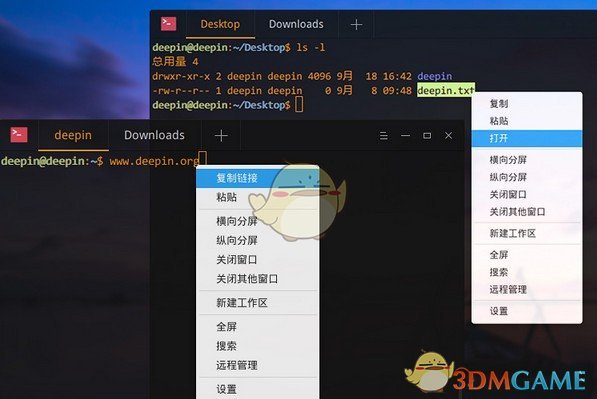Click the 09:48 timestamp in the listing

pyautogui.click(x=397, y=91)
